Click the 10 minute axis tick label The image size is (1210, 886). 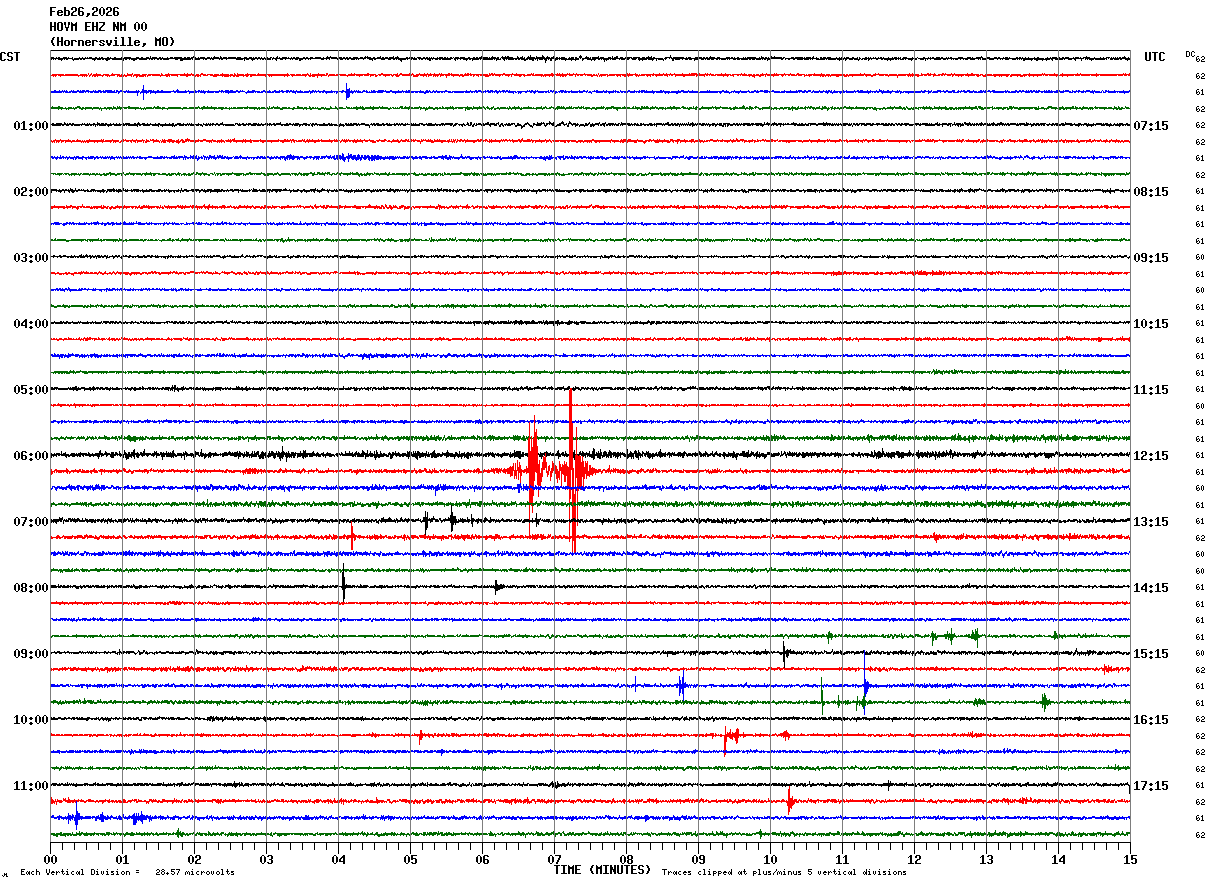coord(770,859)
